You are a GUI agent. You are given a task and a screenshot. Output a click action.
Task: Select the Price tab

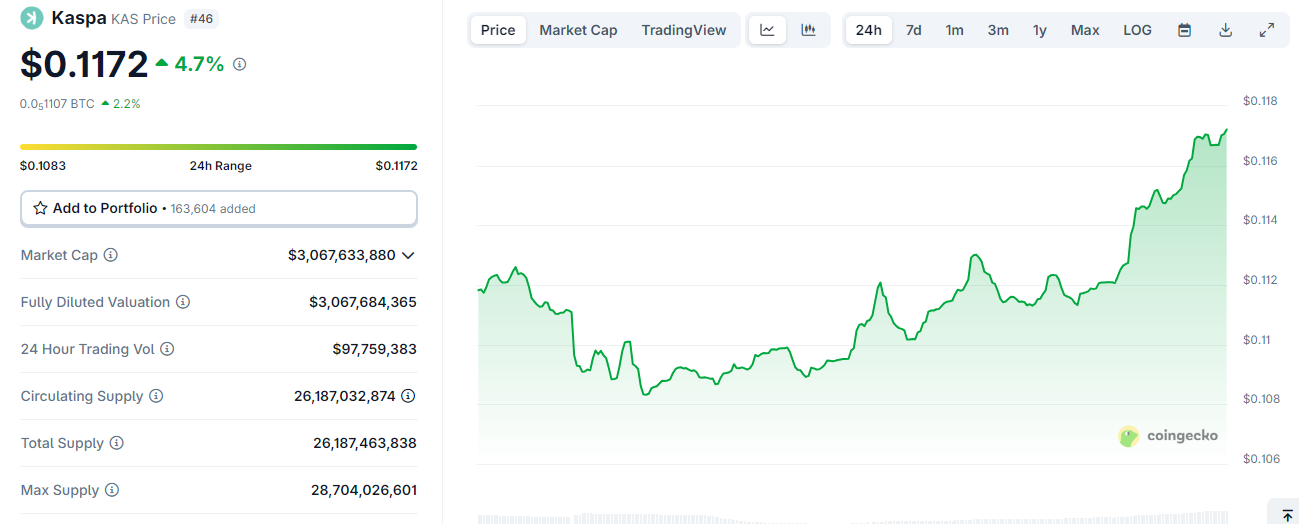(x=498, y=30)
